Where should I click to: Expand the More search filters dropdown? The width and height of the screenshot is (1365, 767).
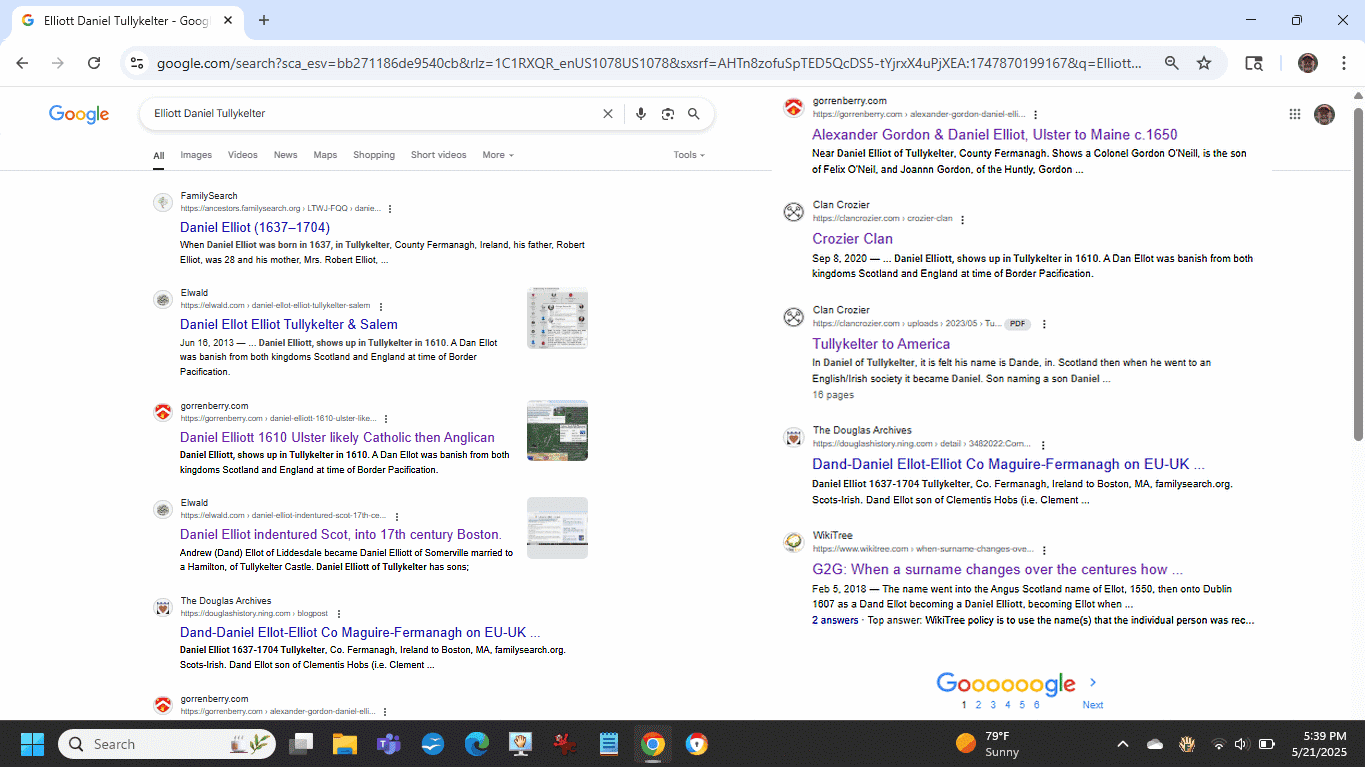(x=497, y=155)
